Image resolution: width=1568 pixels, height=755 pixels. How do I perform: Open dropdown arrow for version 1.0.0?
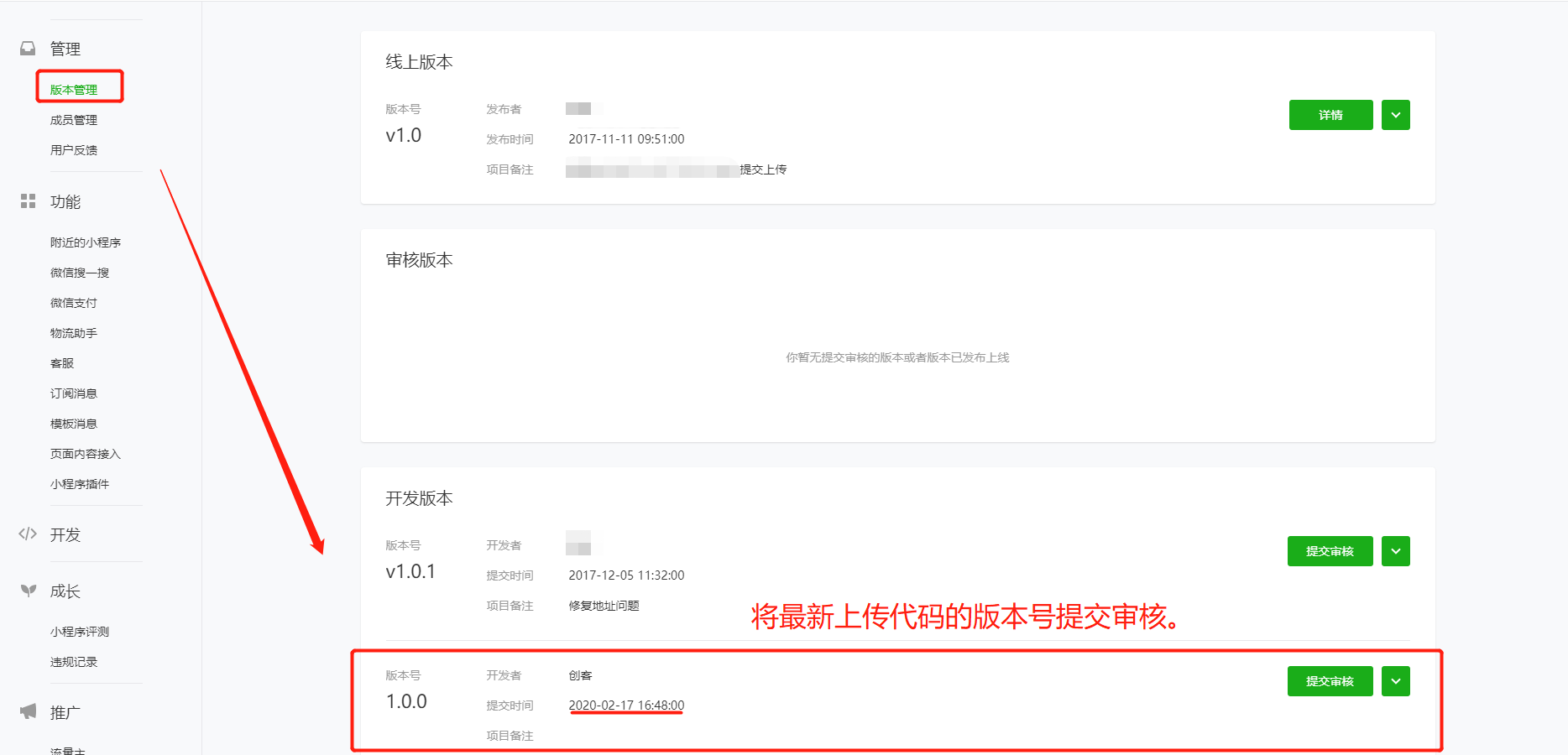pyautogui.click(x=1395, y=681)
